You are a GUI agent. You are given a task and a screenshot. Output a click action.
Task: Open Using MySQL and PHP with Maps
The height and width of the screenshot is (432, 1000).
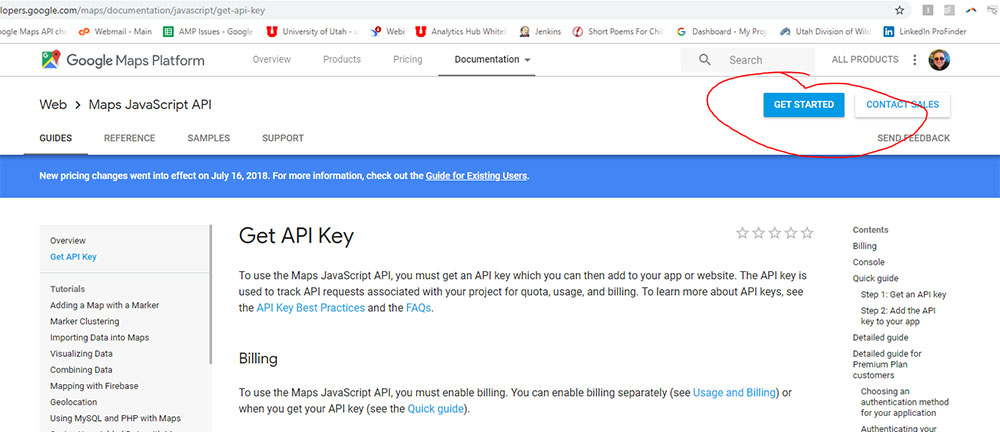click(x=115, y=419)
